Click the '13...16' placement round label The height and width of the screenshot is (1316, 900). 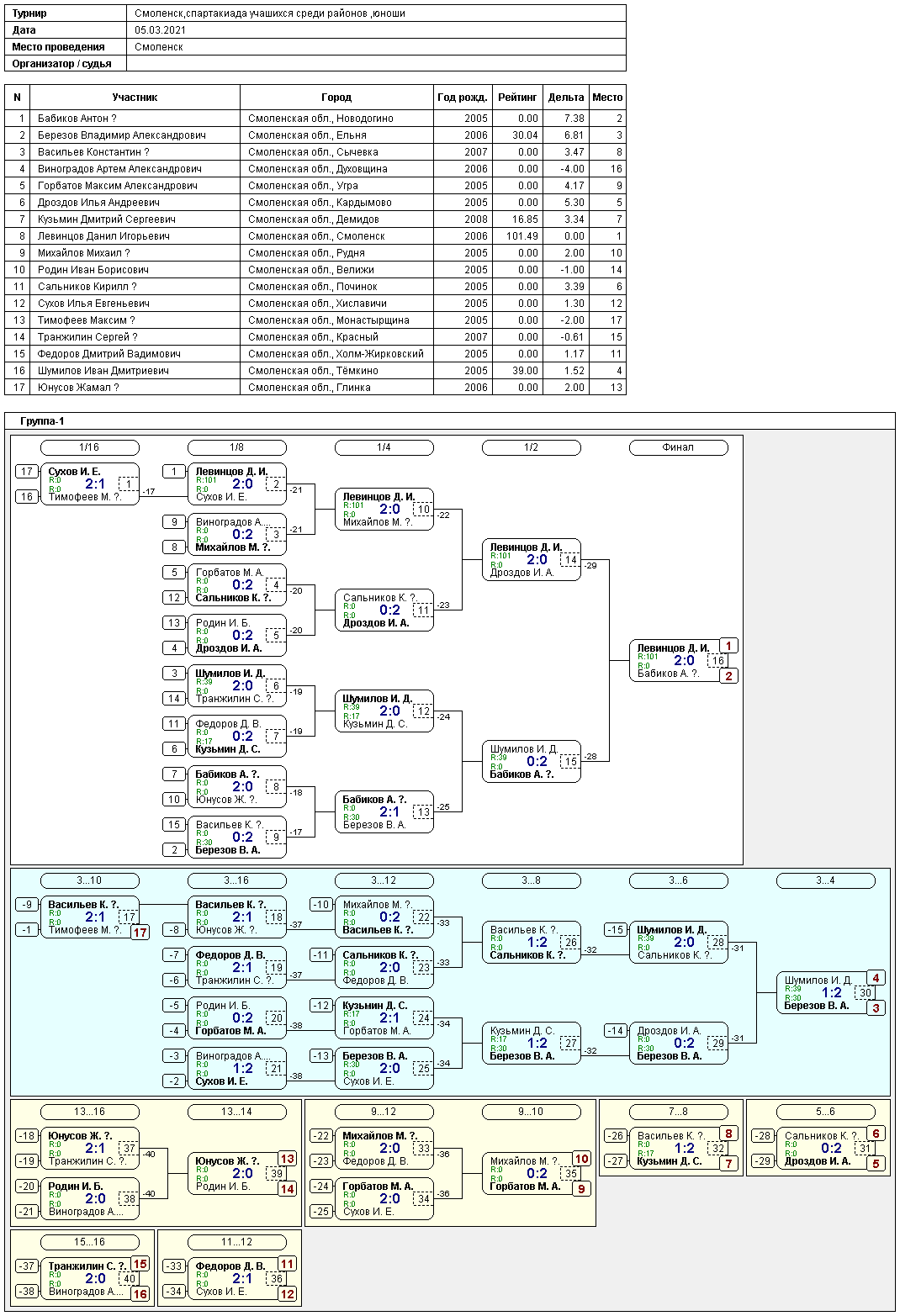(x=89, y=1112)
